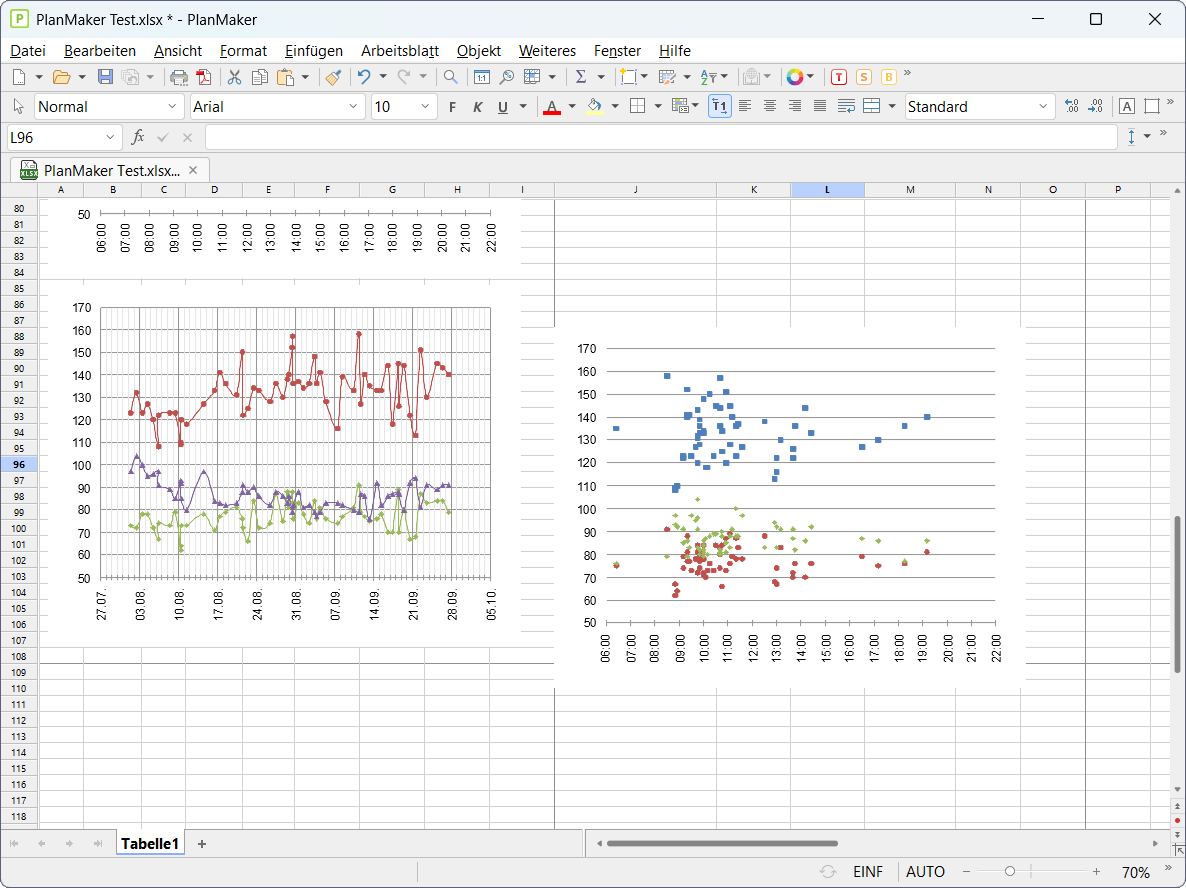This screenshot has width=1186, height=888.
Task: Open the function wizard fx icon
Action: click(138, 137)
